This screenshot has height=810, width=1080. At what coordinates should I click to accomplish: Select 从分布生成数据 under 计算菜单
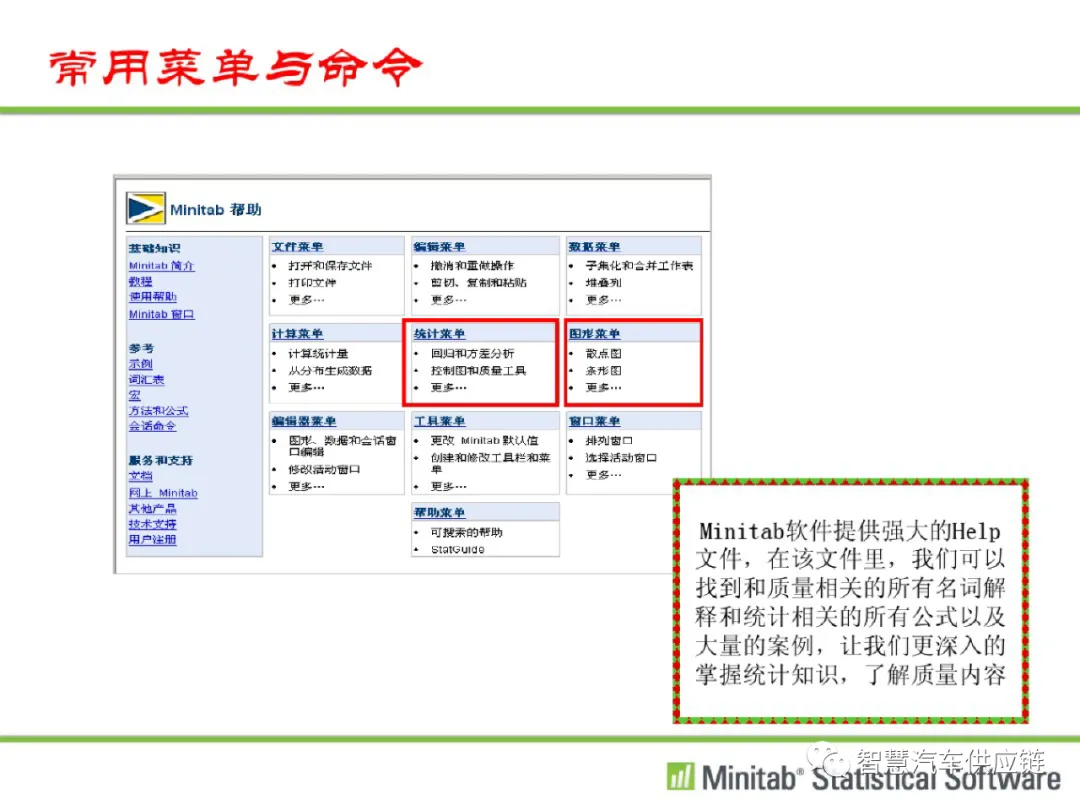point(331,371)
